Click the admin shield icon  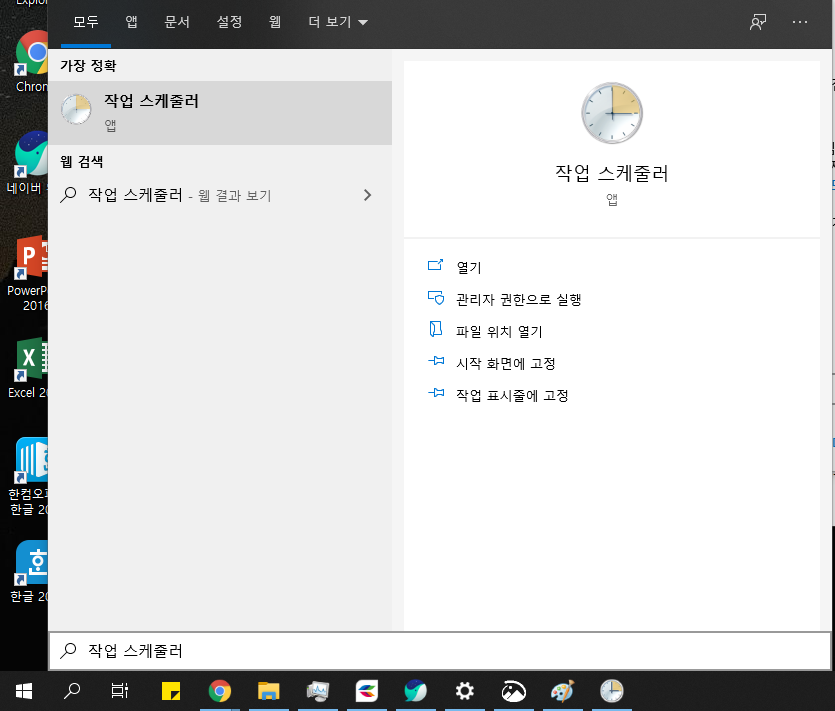point(436,298)
